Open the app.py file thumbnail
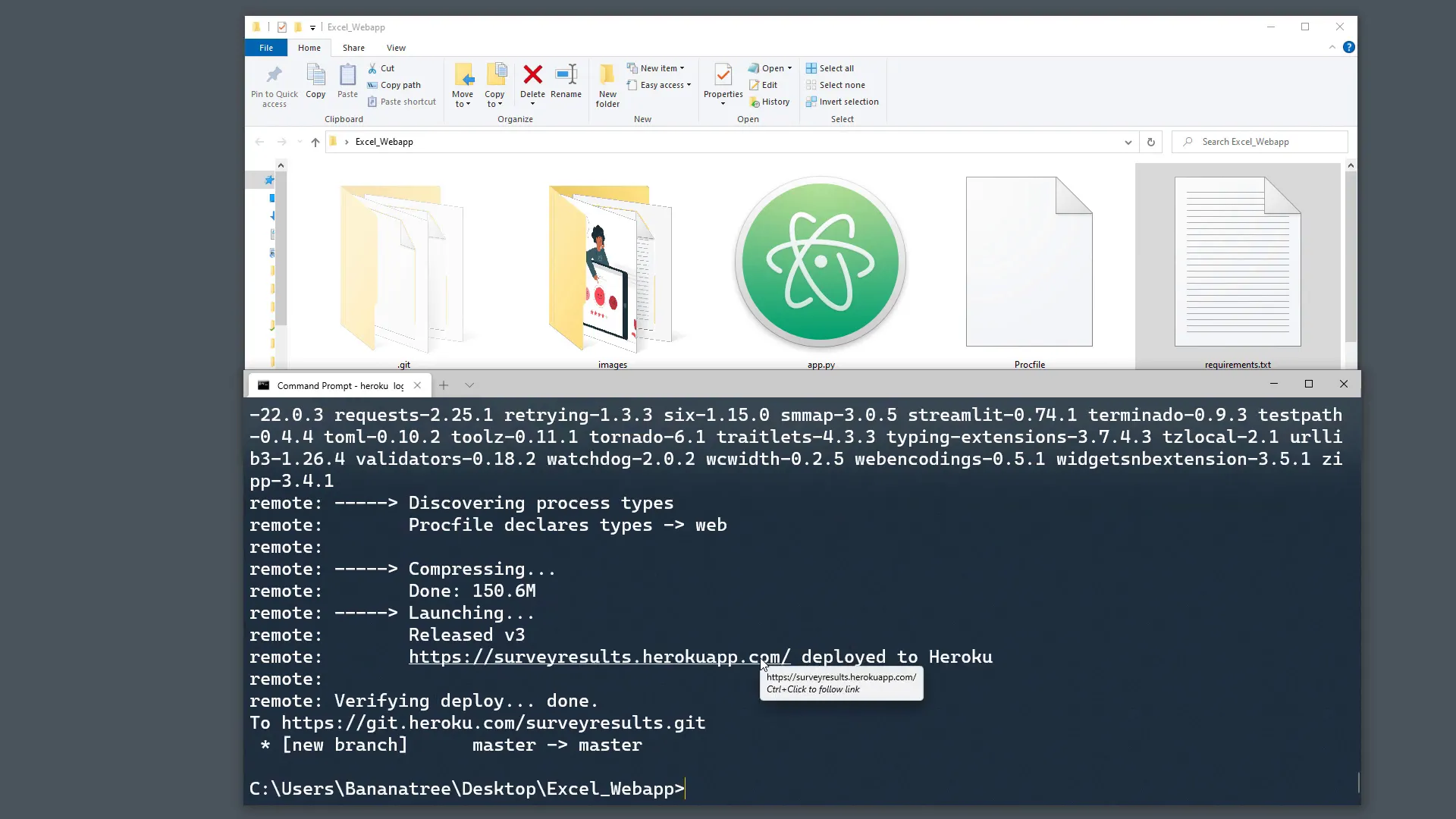Viewport: 1456px width, 819px height. tap(821, 262)
